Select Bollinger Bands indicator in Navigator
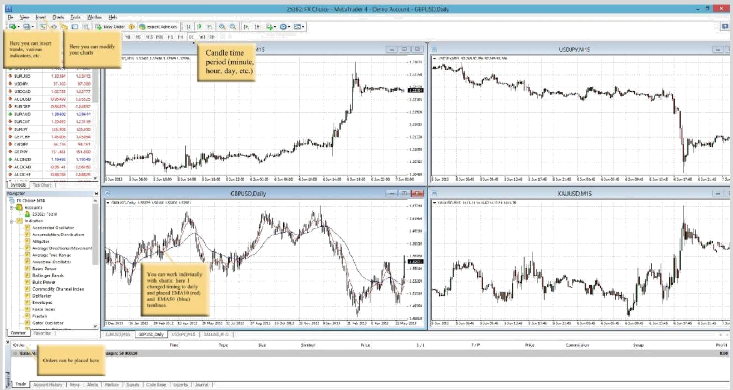This screenshot has height=390, width=733. click(x=48, y=275)
